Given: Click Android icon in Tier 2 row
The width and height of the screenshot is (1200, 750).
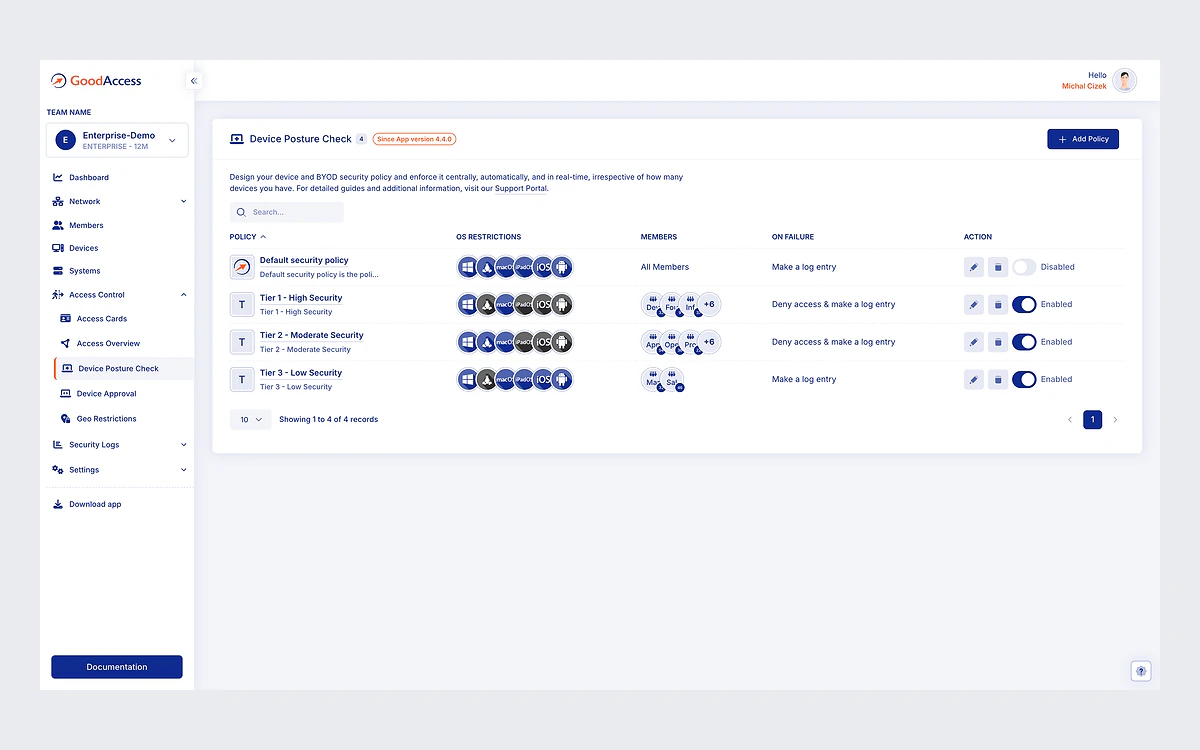Looking at the screenshot, I should [x=562, y=342].
